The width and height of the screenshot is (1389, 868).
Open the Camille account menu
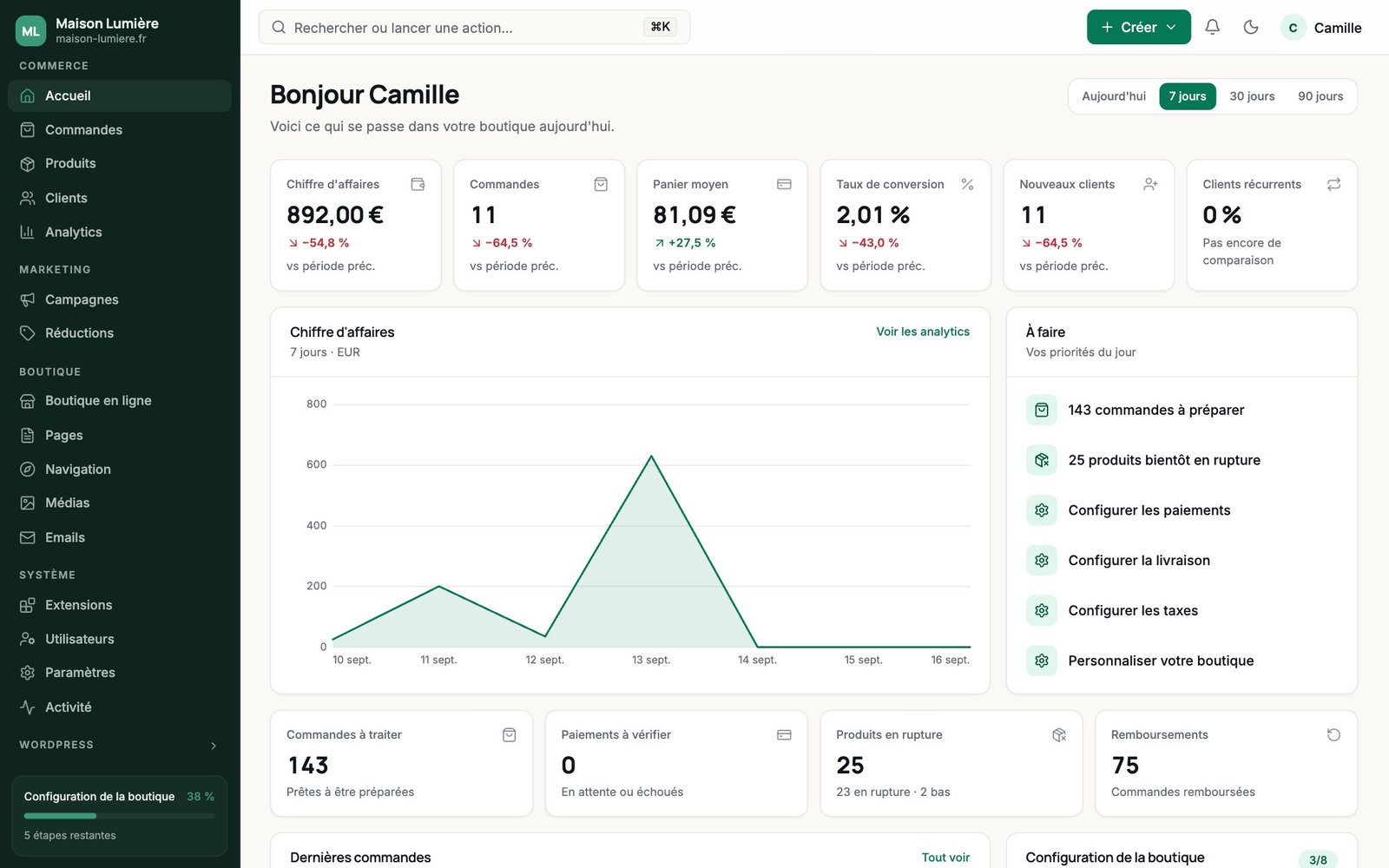pos(1321,28)
